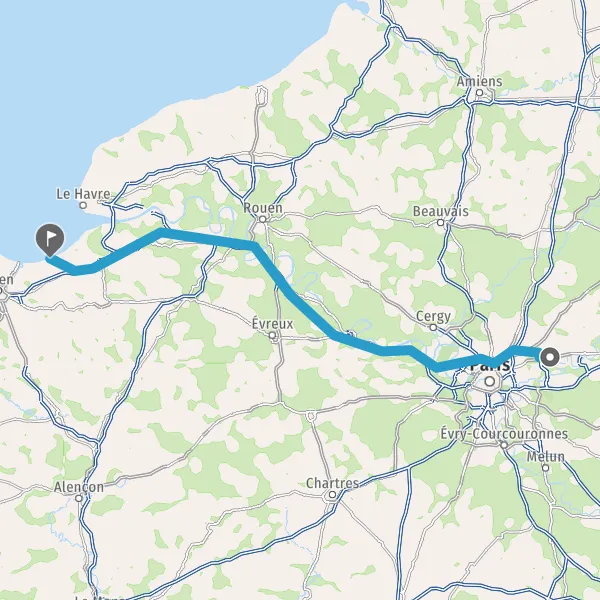Click the route start circle marker
The height and width of the screenshot is (600, 600).
pyautogui.click(x=550, y=357)
